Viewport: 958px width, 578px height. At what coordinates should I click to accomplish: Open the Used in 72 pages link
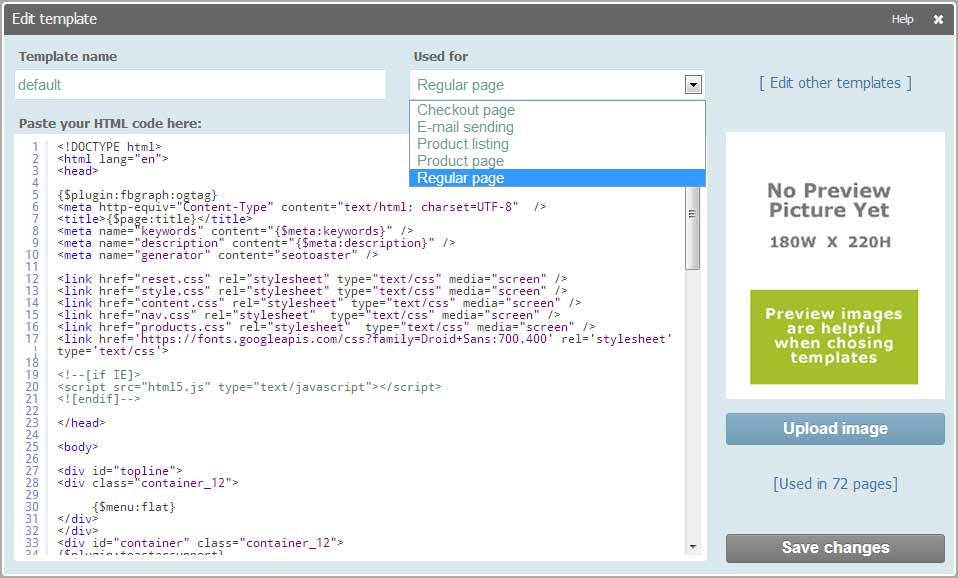(x=835, y=484)
